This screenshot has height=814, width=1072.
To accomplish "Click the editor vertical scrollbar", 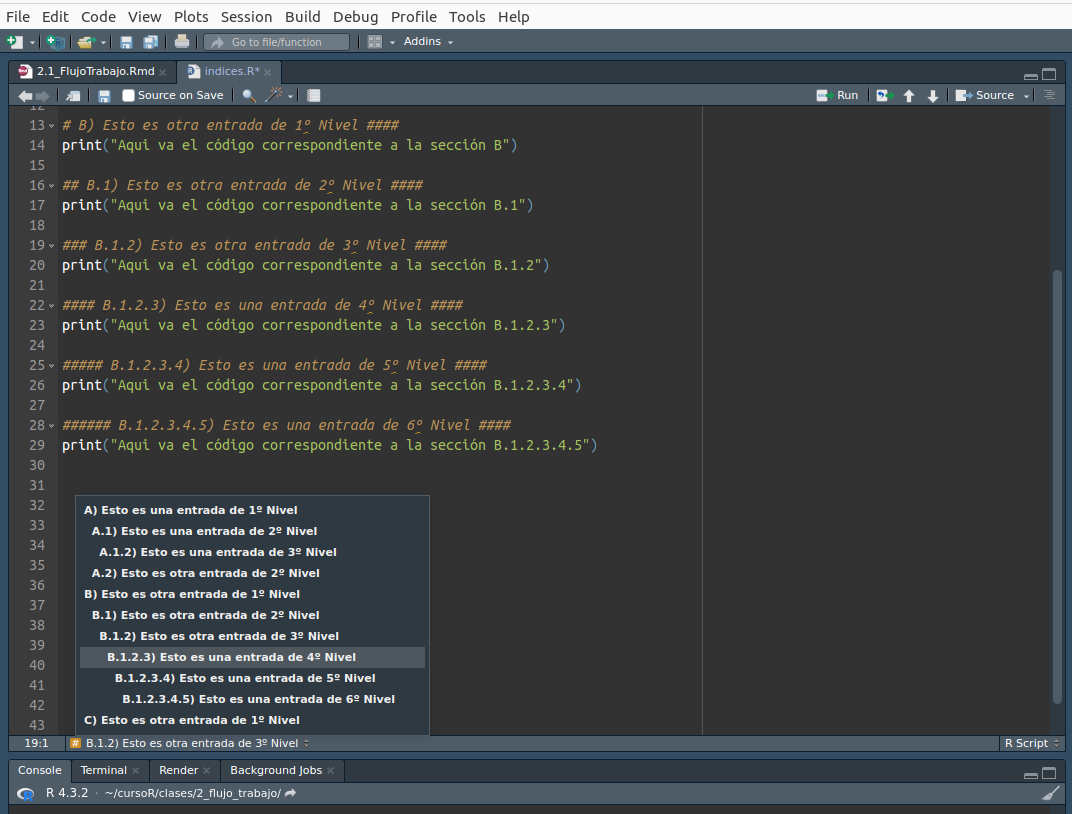I will [1058, 480].
